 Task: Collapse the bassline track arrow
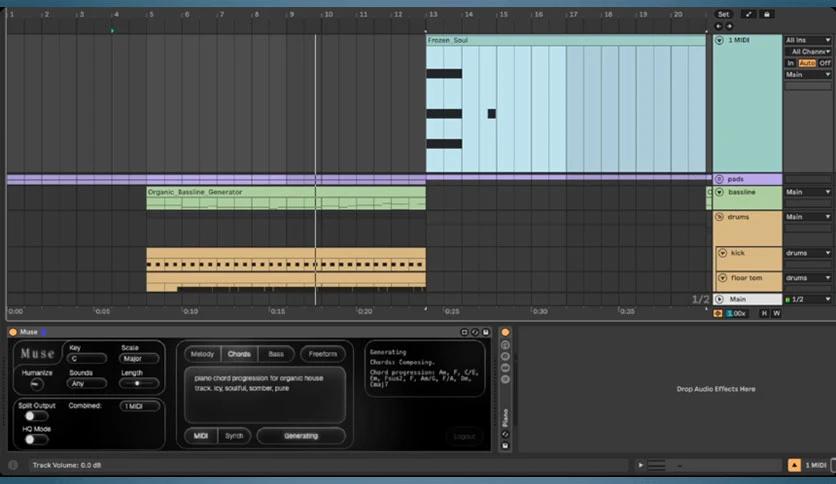click(719, 192)
